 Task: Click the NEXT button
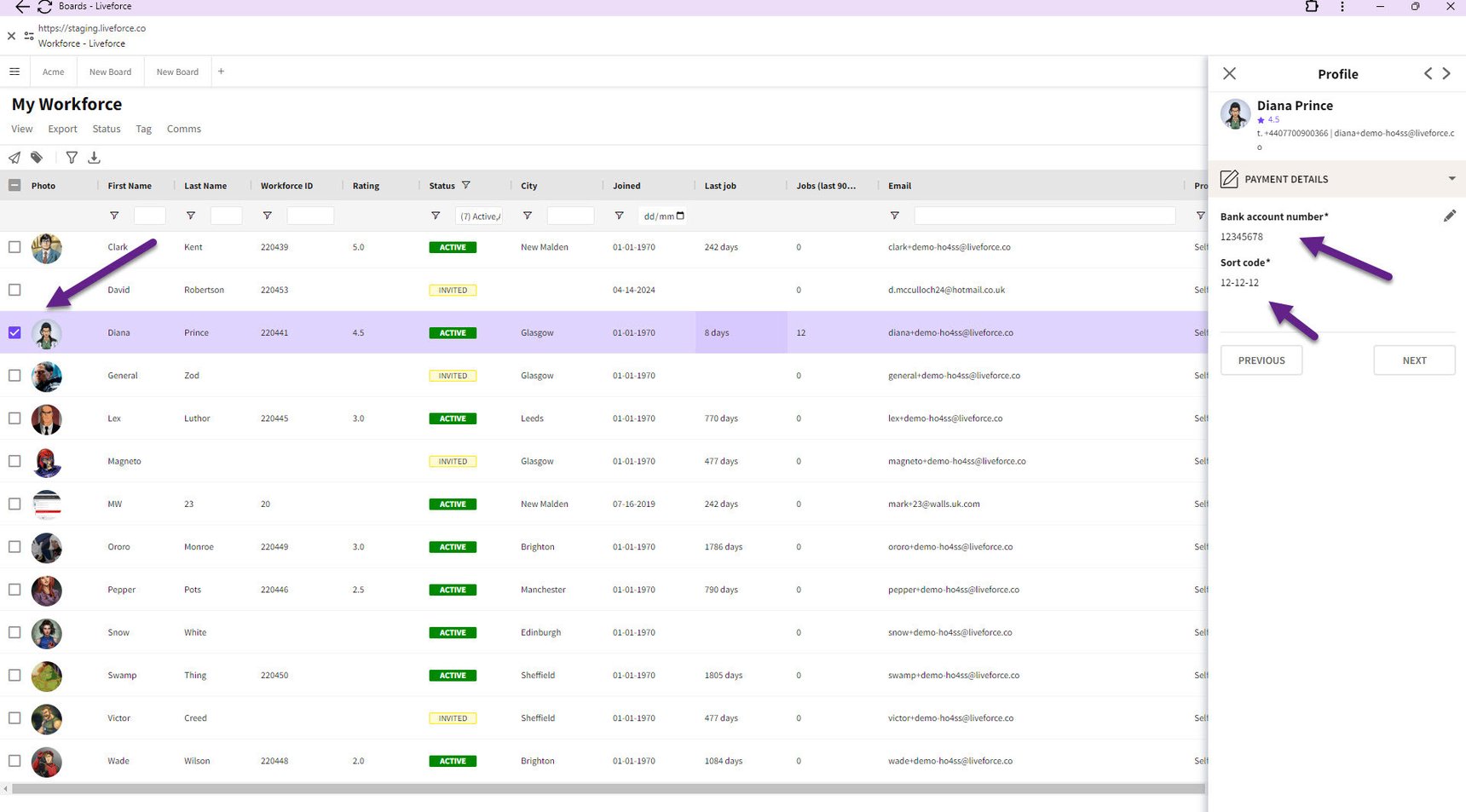point(1414,360)
